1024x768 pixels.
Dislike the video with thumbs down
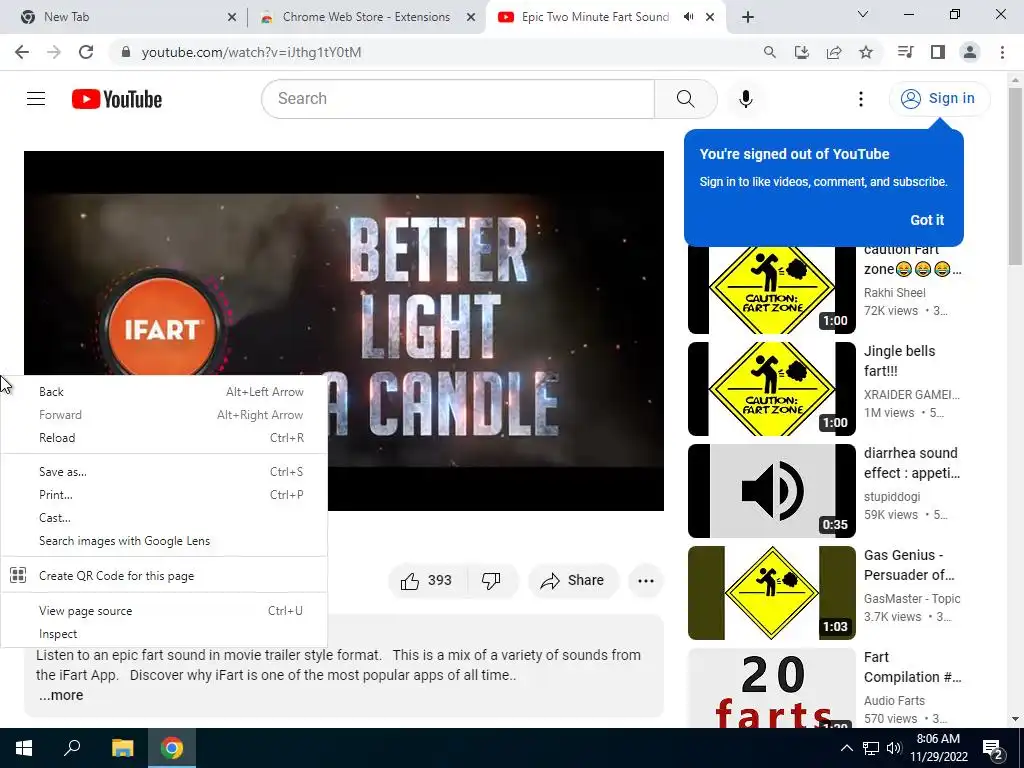(492, 580)
